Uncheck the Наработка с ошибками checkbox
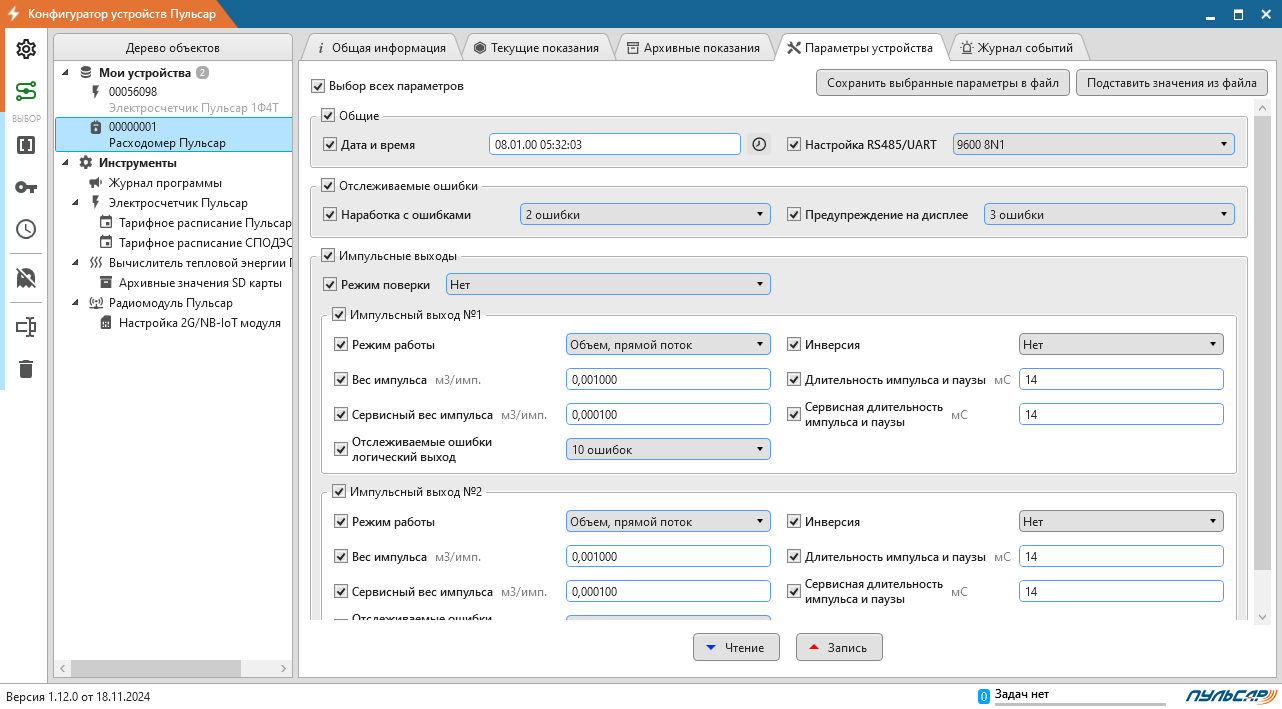The height and width of the screenshot is (709, 1282). [x=331, y=215]
